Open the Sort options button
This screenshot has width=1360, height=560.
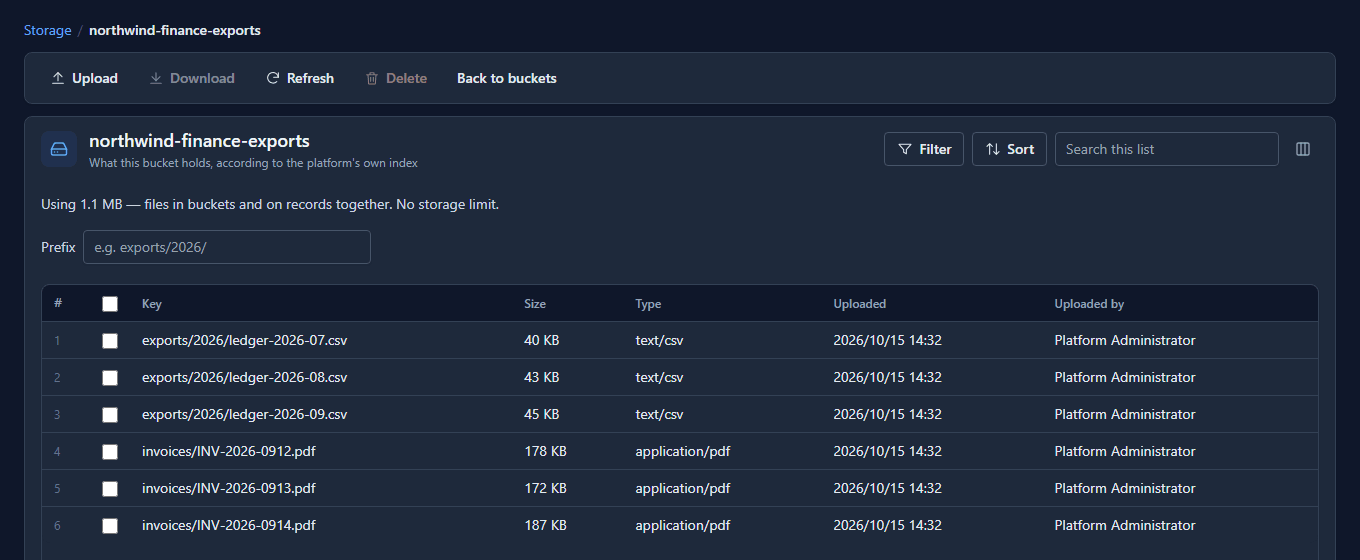point(1009,149)
